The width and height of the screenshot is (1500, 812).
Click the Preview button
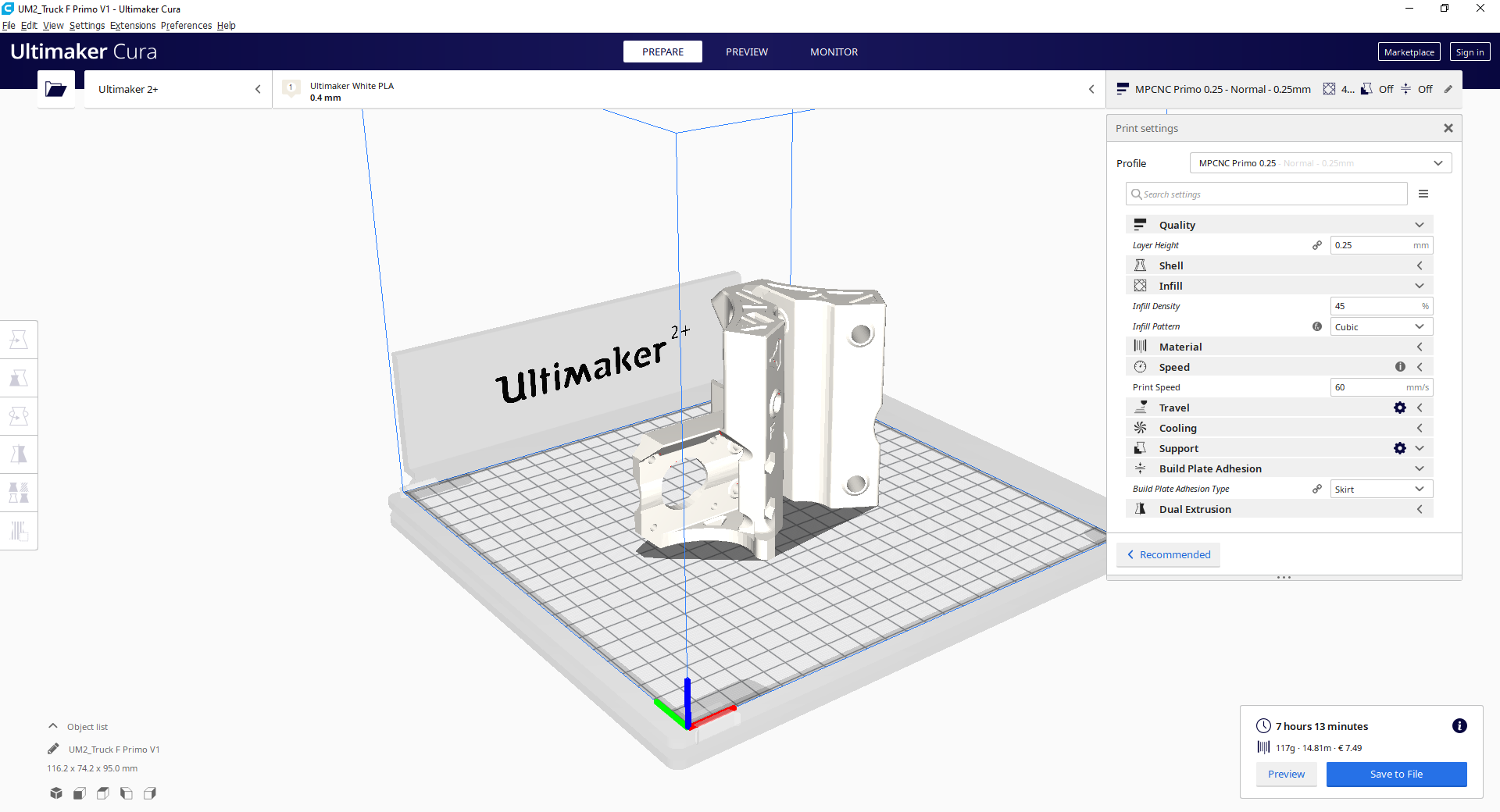1286,774
